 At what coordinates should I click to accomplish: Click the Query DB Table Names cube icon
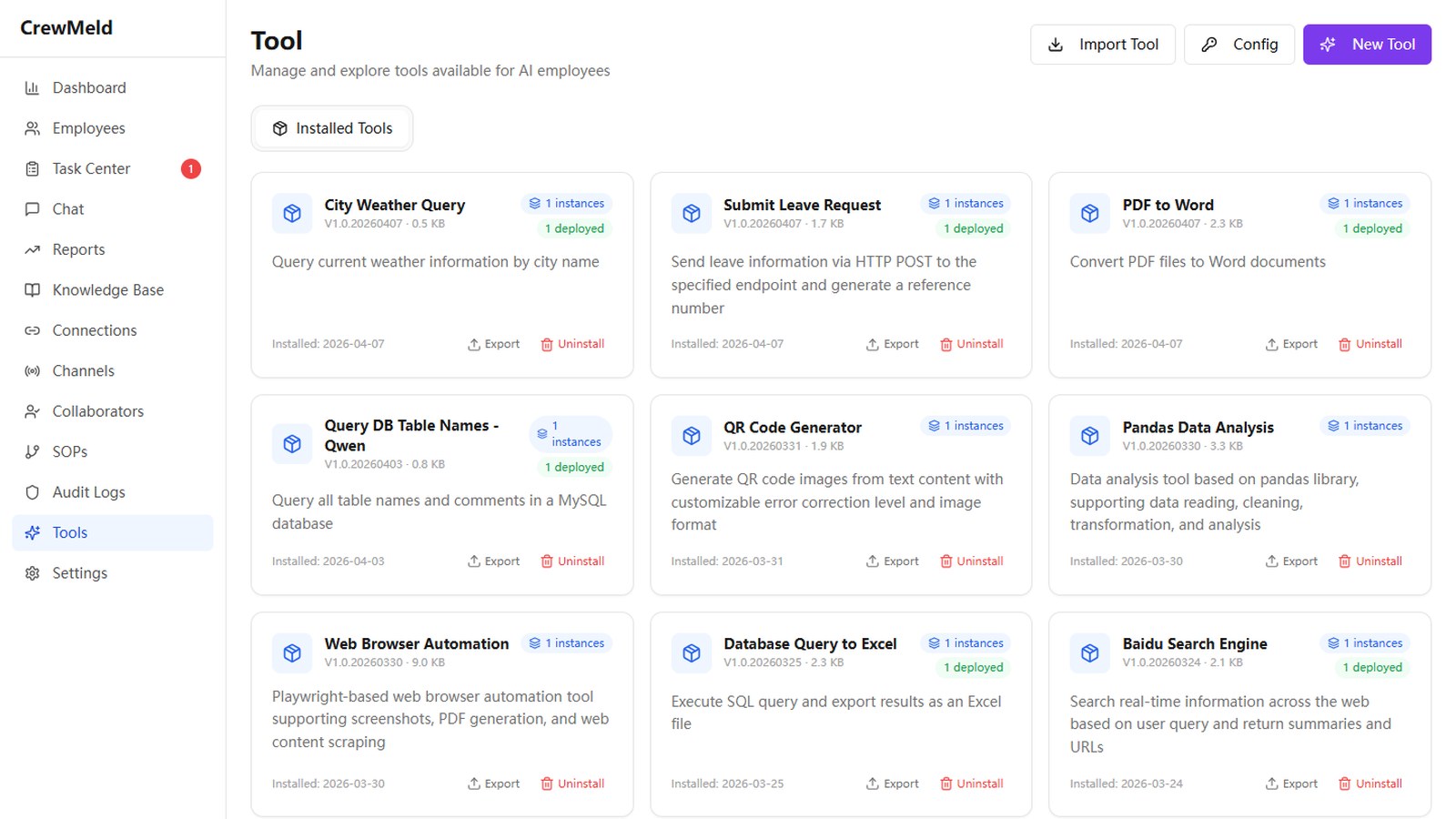(x=292, y=444)
